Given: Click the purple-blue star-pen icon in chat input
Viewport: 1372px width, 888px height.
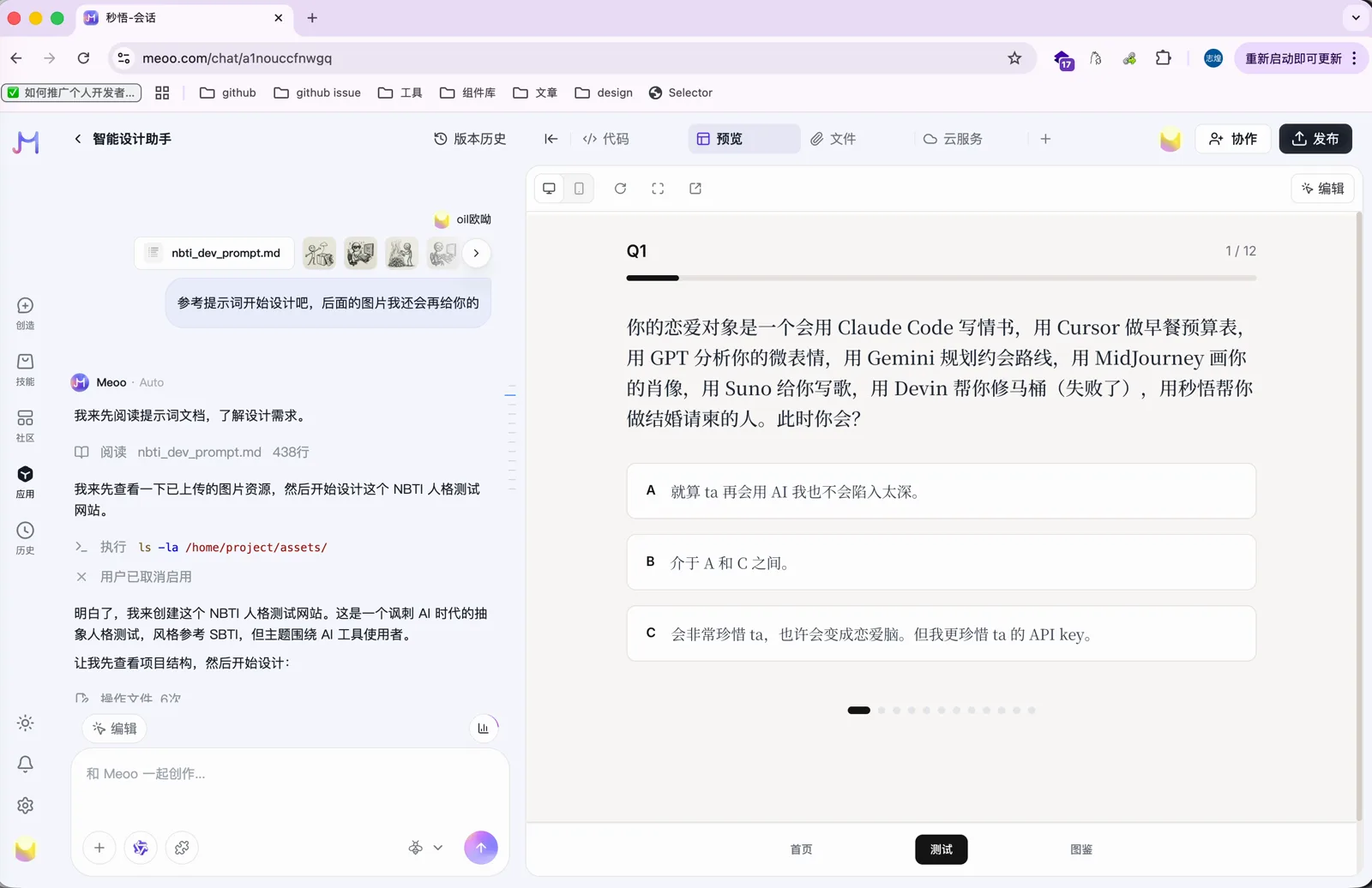Looking at the screenshot, I should tap(141, 848).
